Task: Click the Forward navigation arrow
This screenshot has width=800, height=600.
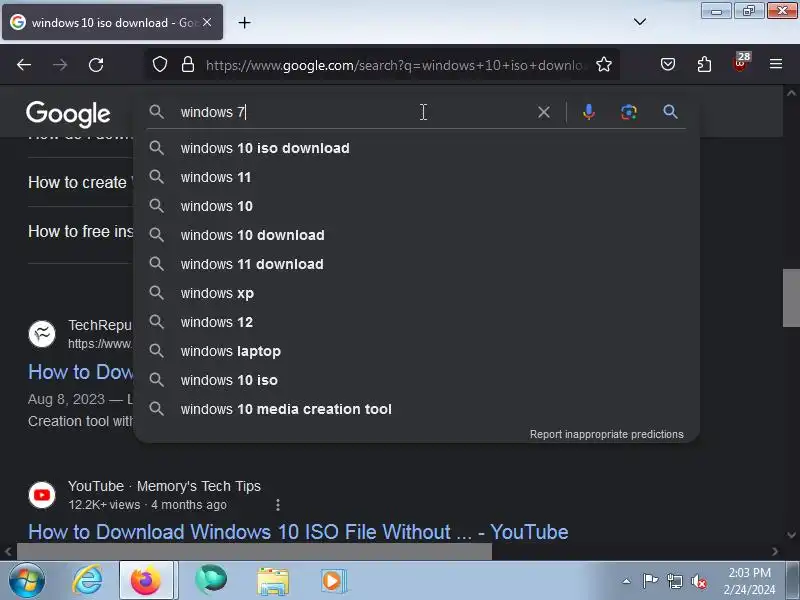Action: (x=60, y=65)
